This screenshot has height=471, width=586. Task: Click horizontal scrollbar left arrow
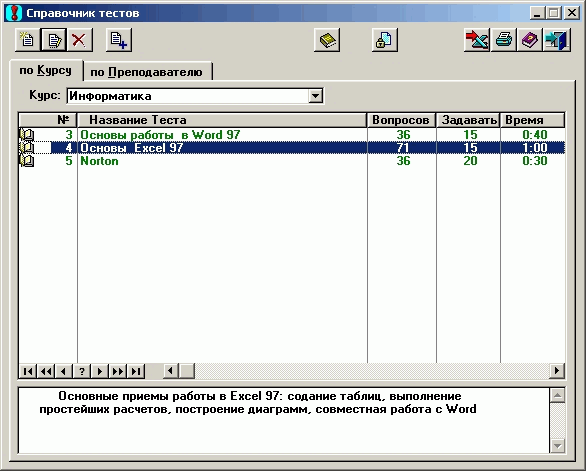pos(171,371)
